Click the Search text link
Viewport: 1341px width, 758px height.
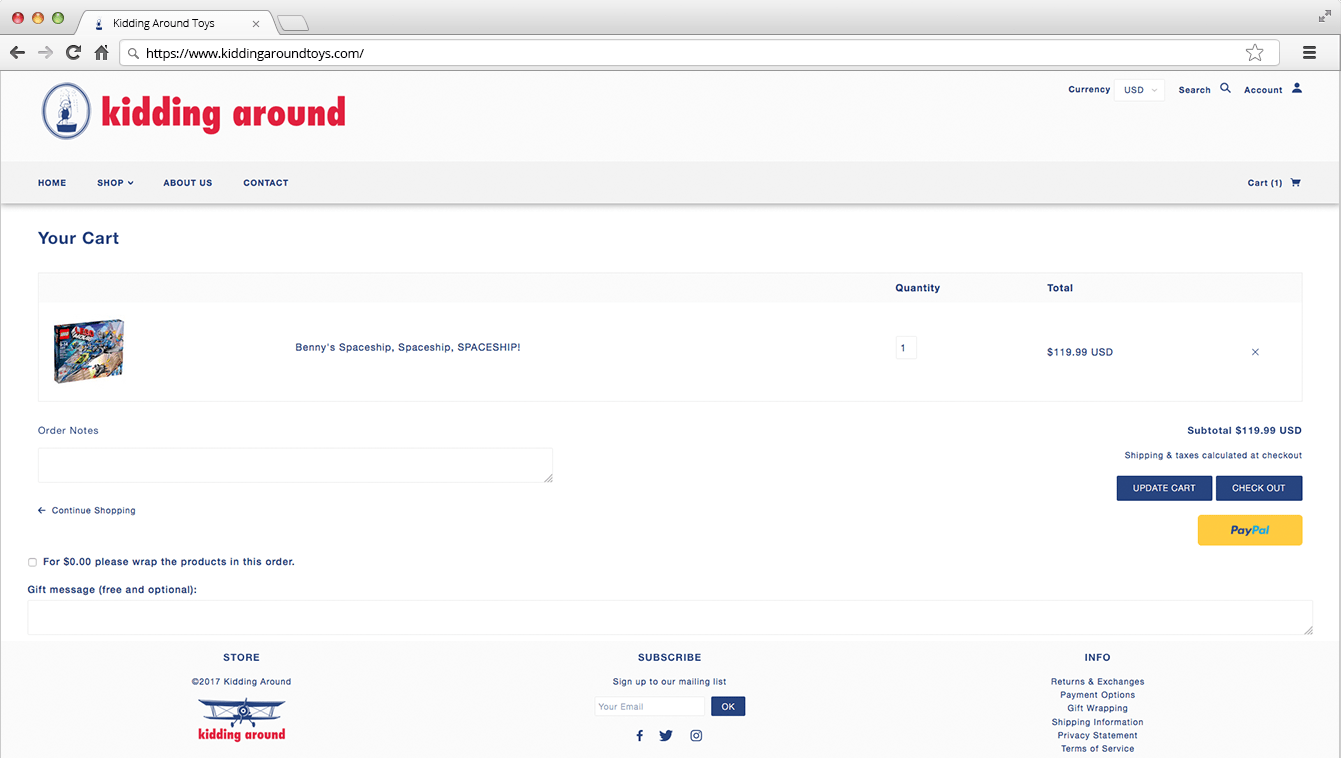pyautogui.click(x=1194, y=90)
